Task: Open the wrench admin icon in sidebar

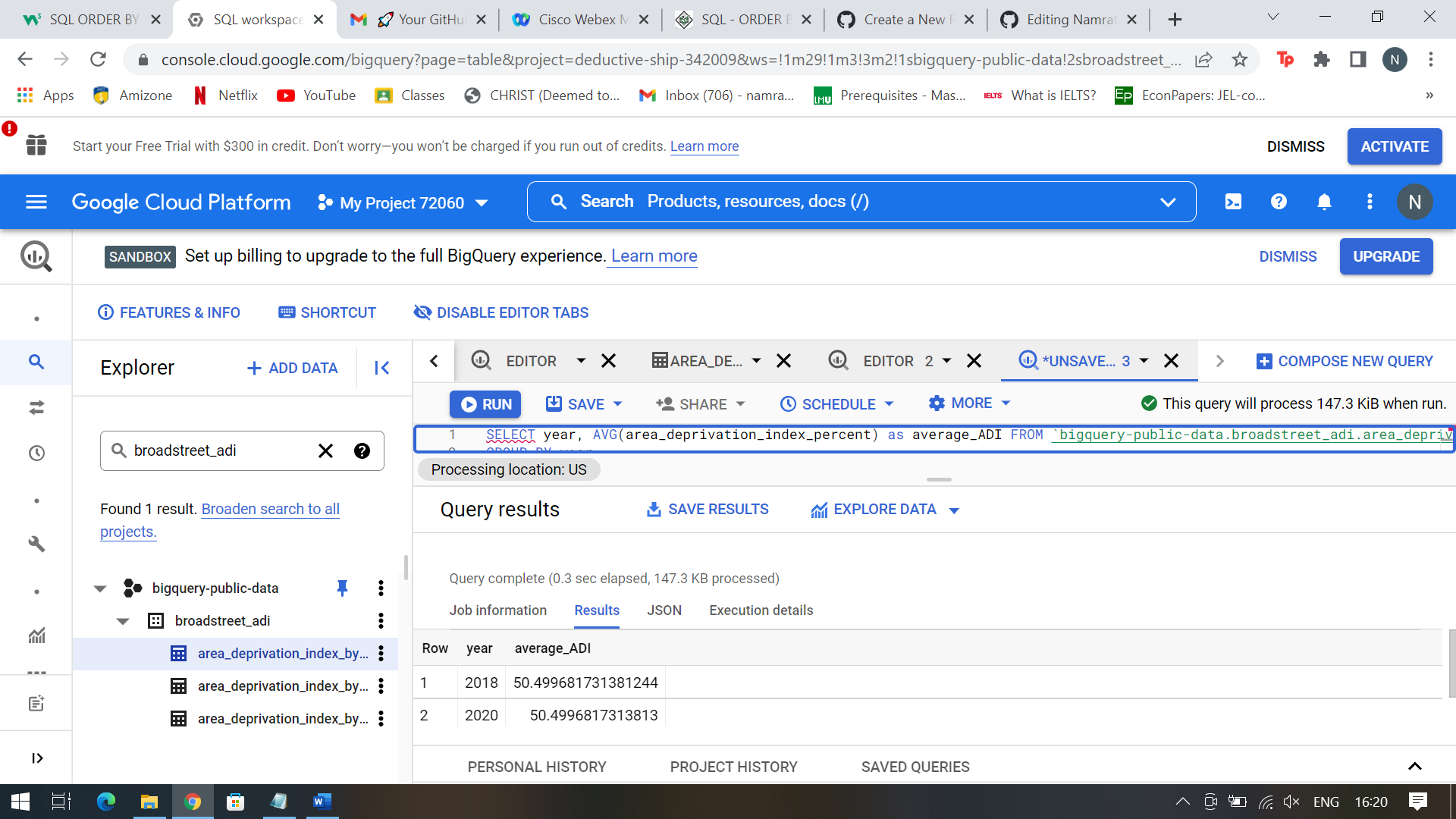Action: coord(36,544)
